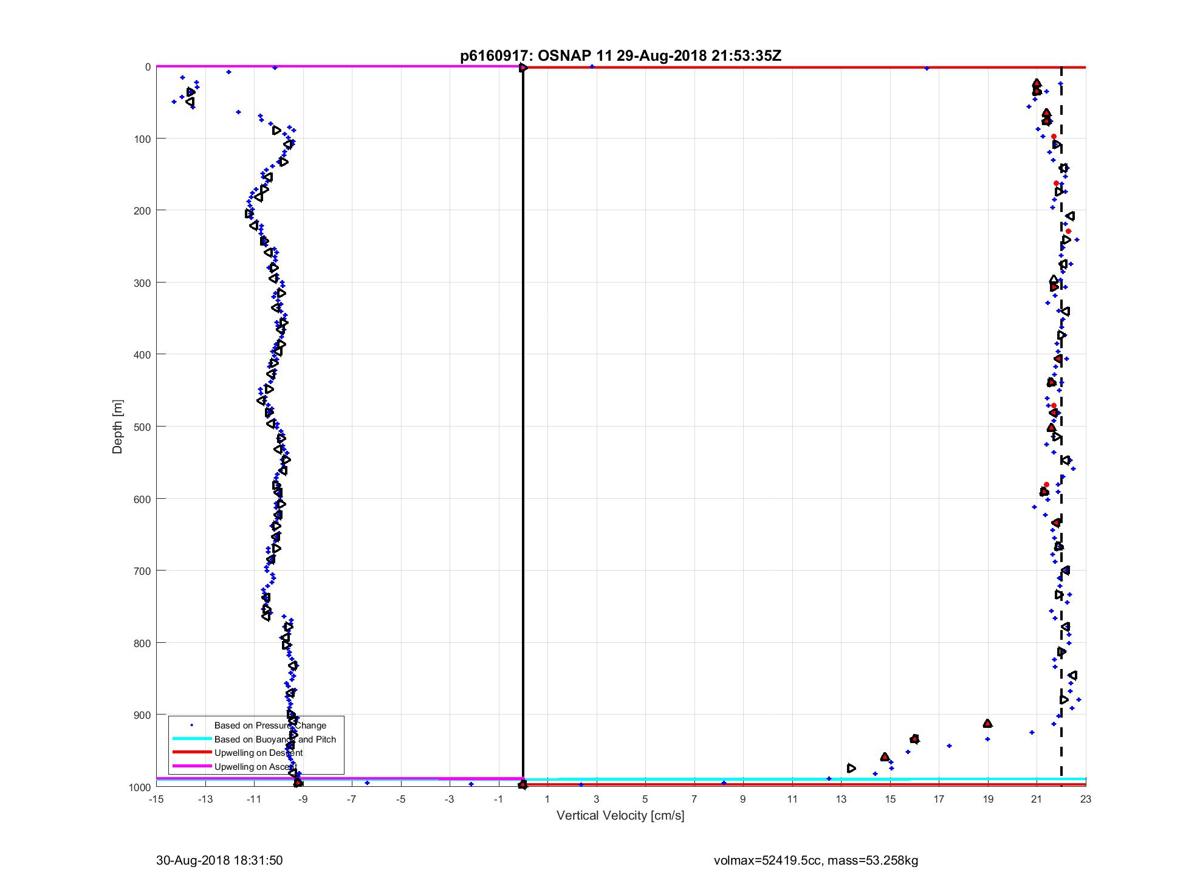Click the timestamp "30-Aug-2018 18:31:50"
This screenshot has height=885, width=1200.
coord(219,860)
